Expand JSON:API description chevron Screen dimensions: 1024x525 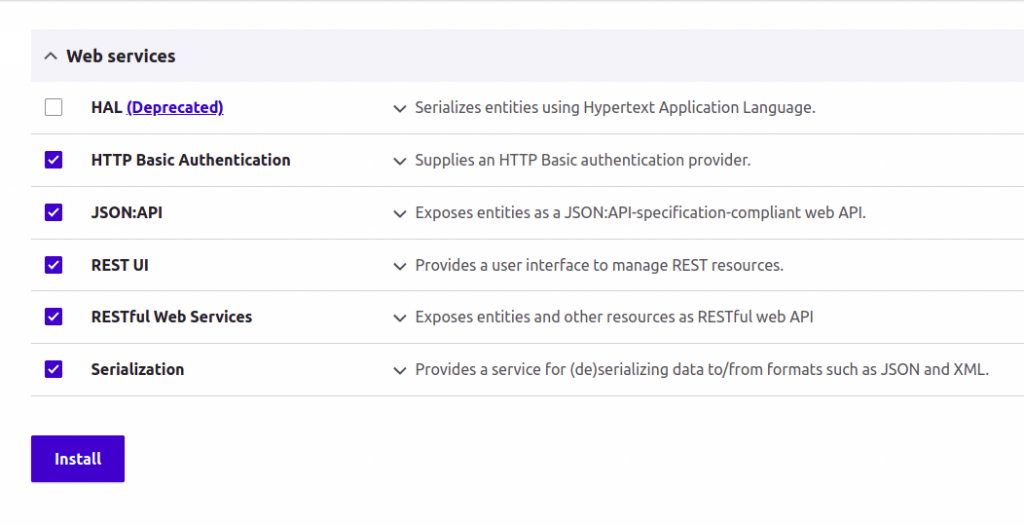[400, 214]
